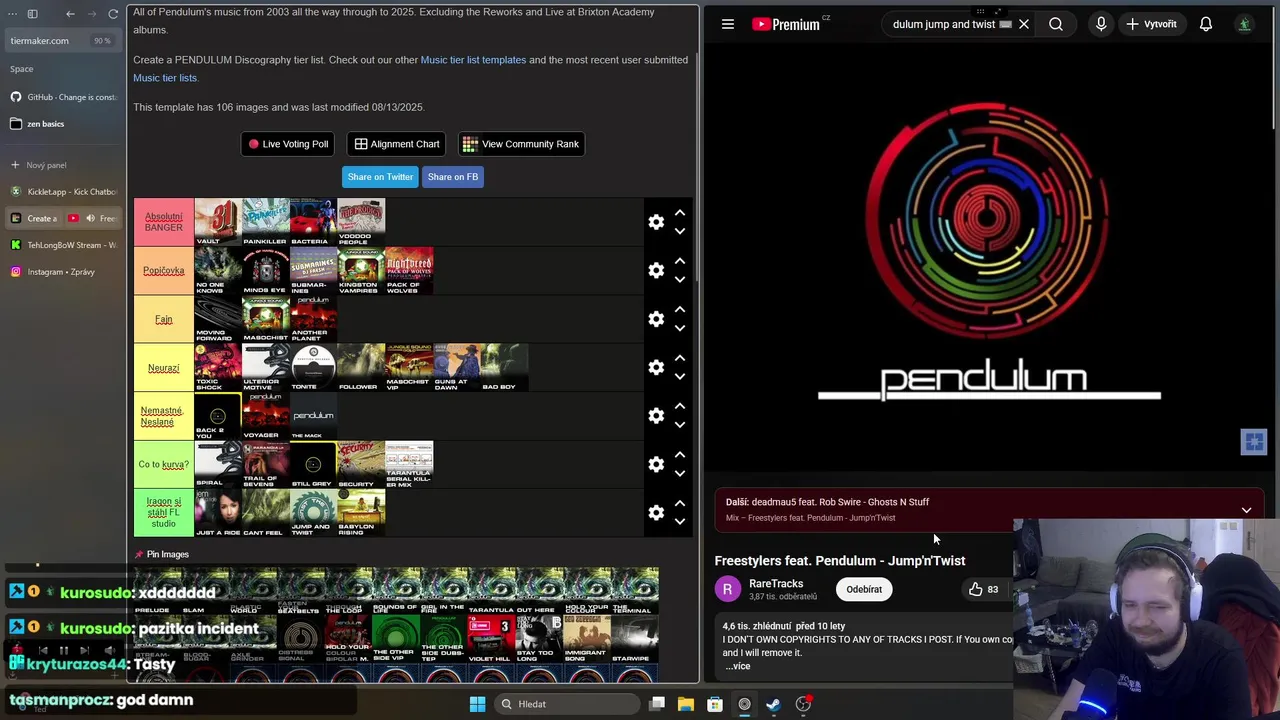Open File Explorer from taskbar
The width and height of the screenshot is (1280, 720).
point(686,704)
